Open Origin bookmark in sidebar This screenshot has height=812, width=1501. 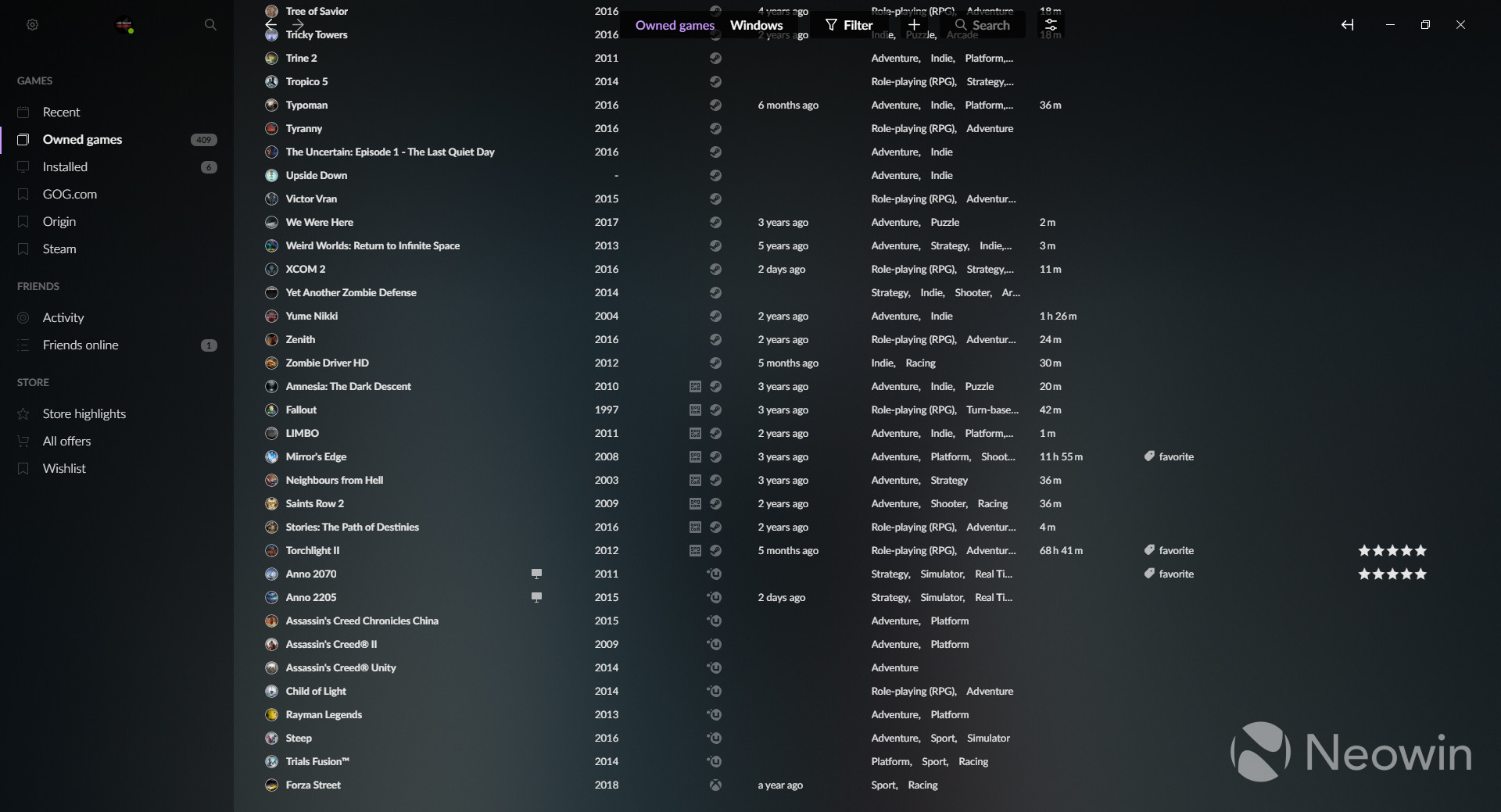(x=117, y=221)
